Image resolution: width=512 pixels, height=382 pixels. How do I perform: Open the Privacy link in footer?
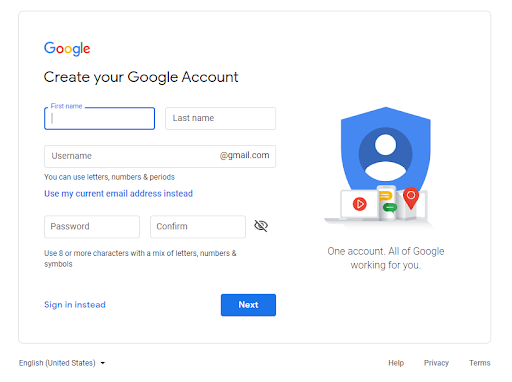[436, 363]
